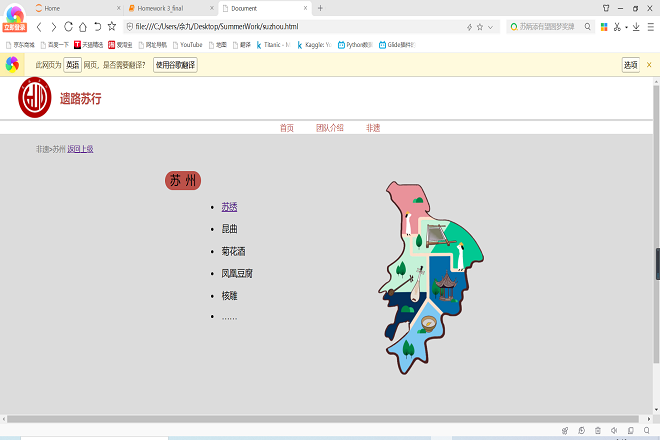
Task: Click the browser back arrow
Action: 39,26
